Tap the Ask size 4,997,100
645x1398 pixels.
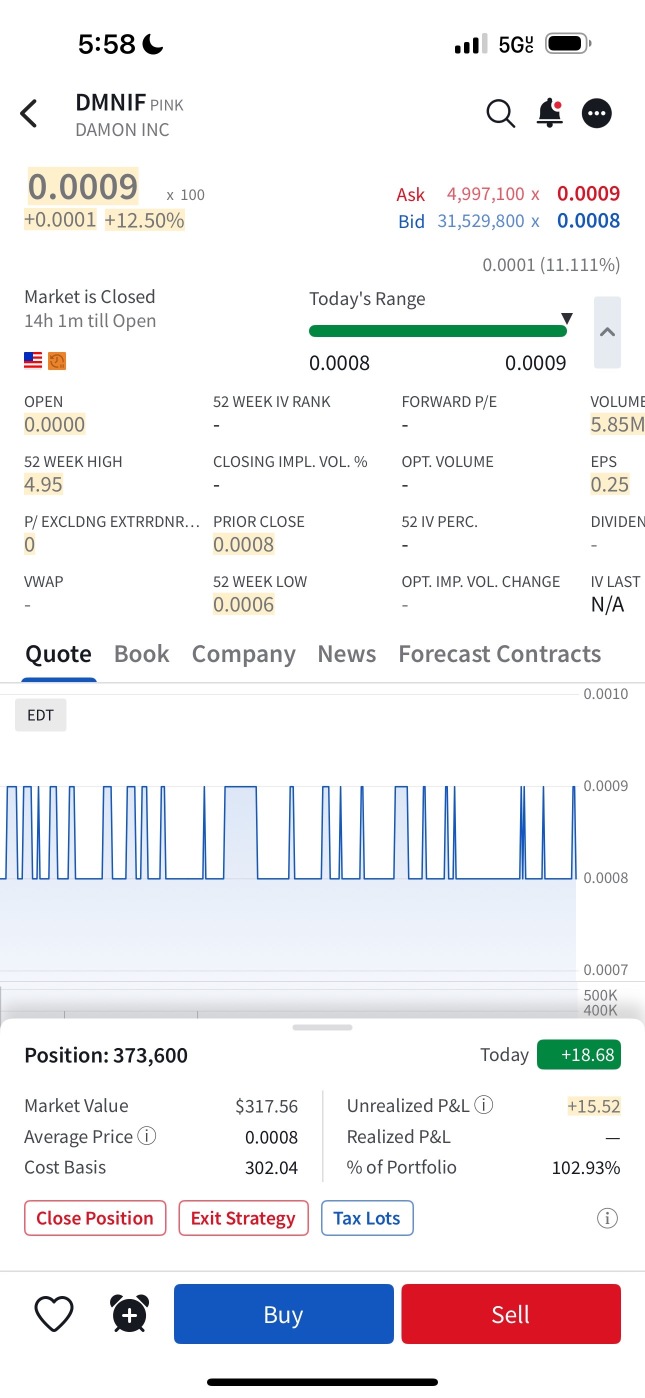point(485,194)
